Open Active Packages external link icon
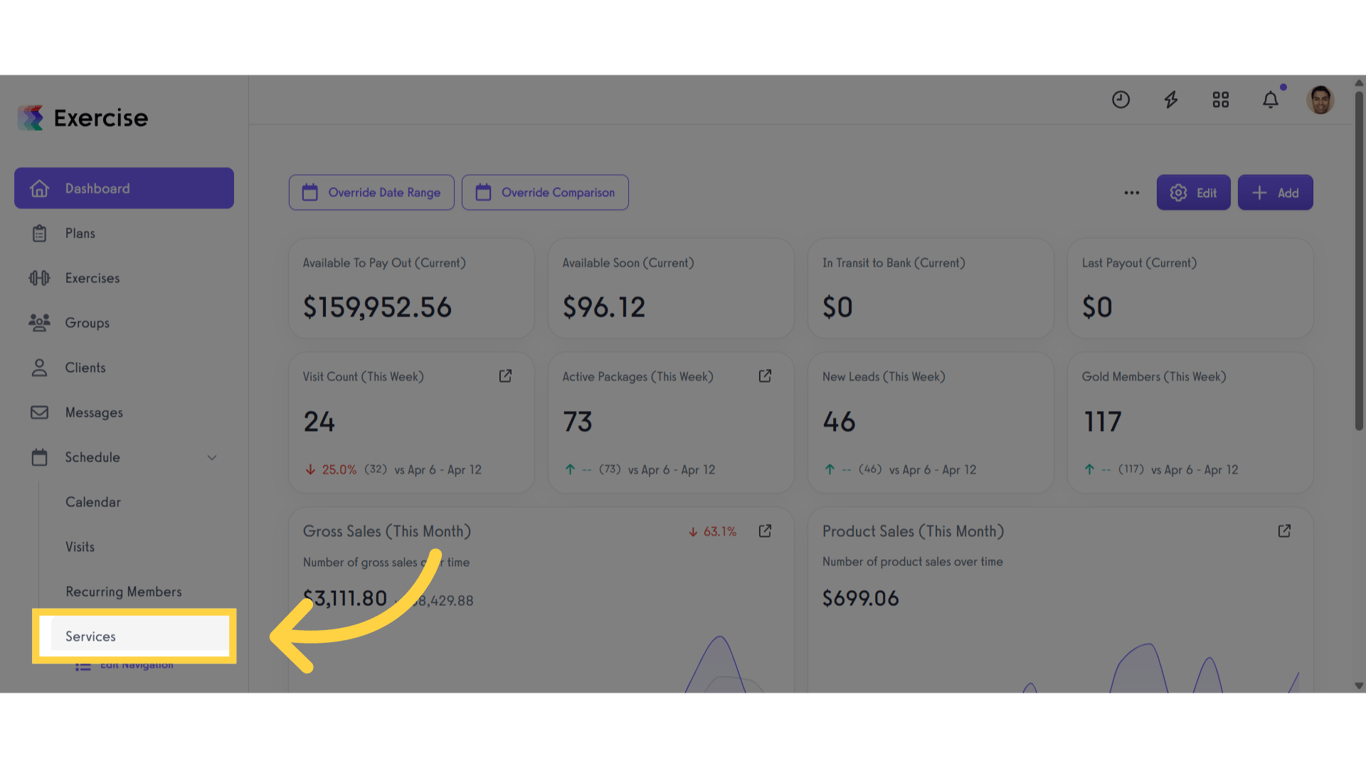The height and width of the screenshot is (768, 1366). tap(765, 376)
